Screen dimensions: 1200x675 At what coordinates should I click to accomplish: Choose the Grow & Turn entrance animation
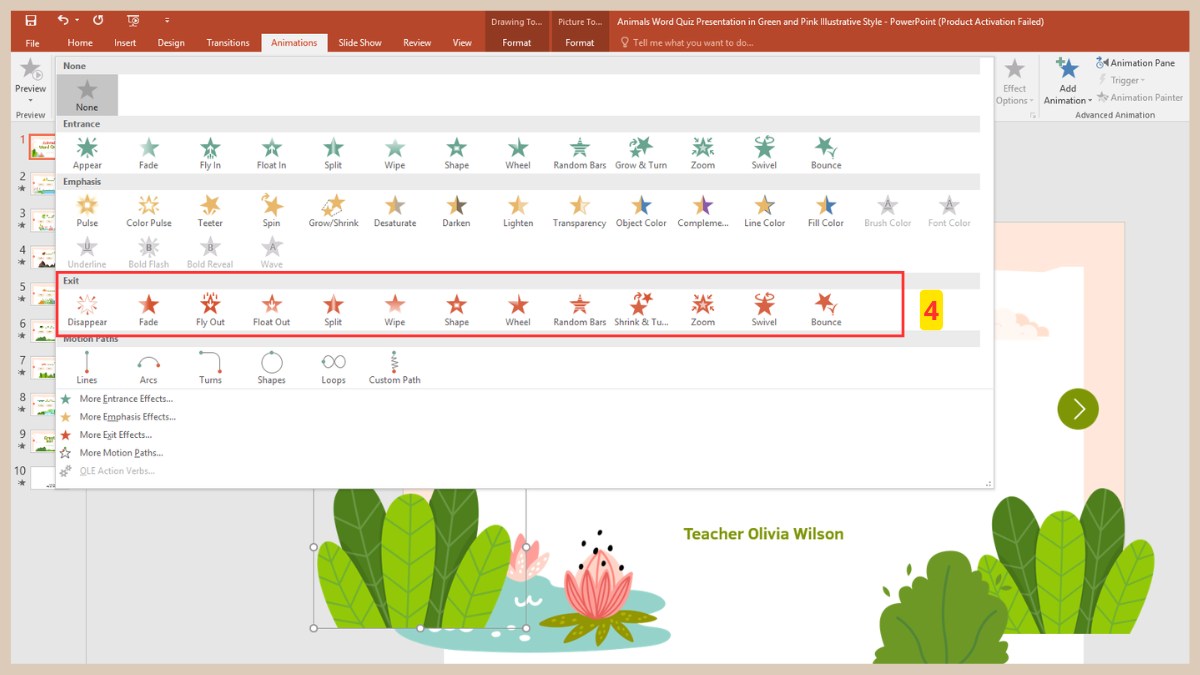click(641, 150)
